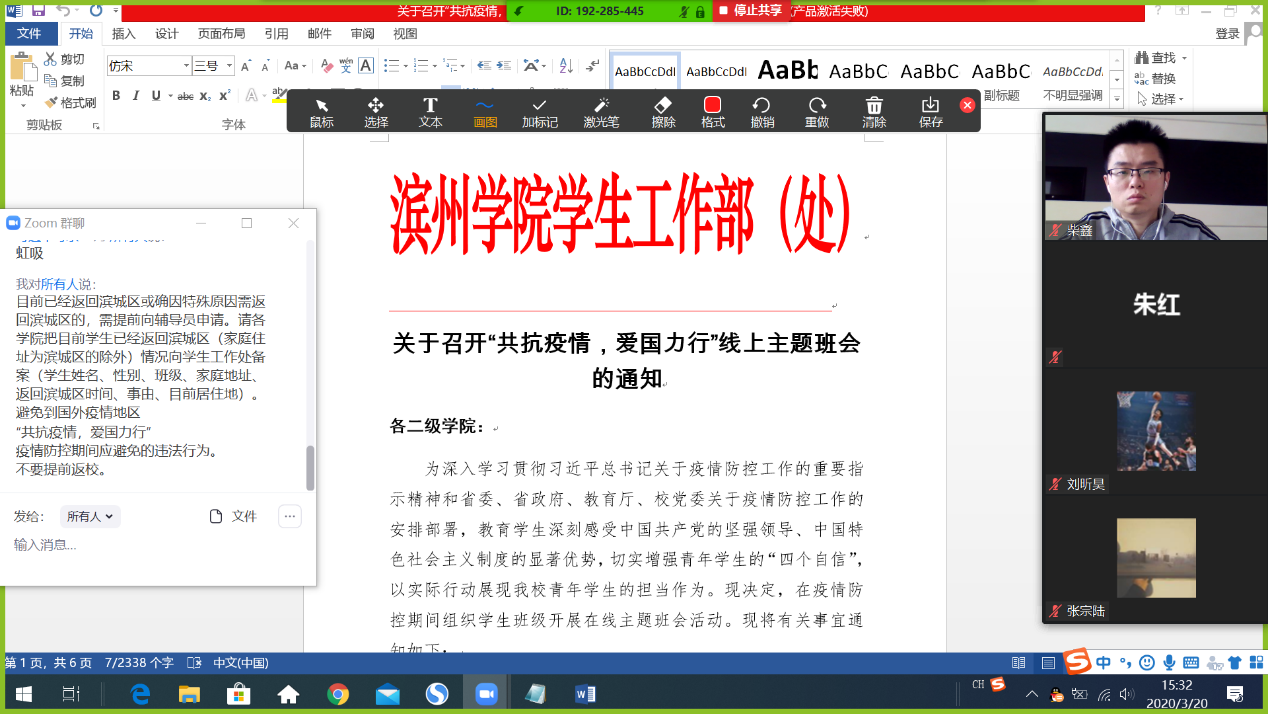The height and width of the screenshot is (714, 1268).
Task: Toggle italic formatting in Word ribbon
Action: click(x=136, y=96)
